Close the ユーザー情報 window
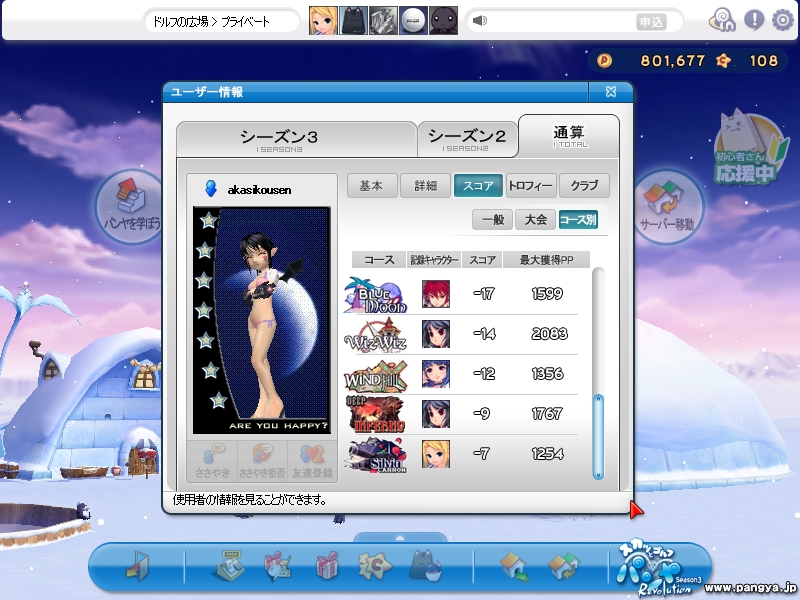Screen dimensions: 800x600 [611, 92]
